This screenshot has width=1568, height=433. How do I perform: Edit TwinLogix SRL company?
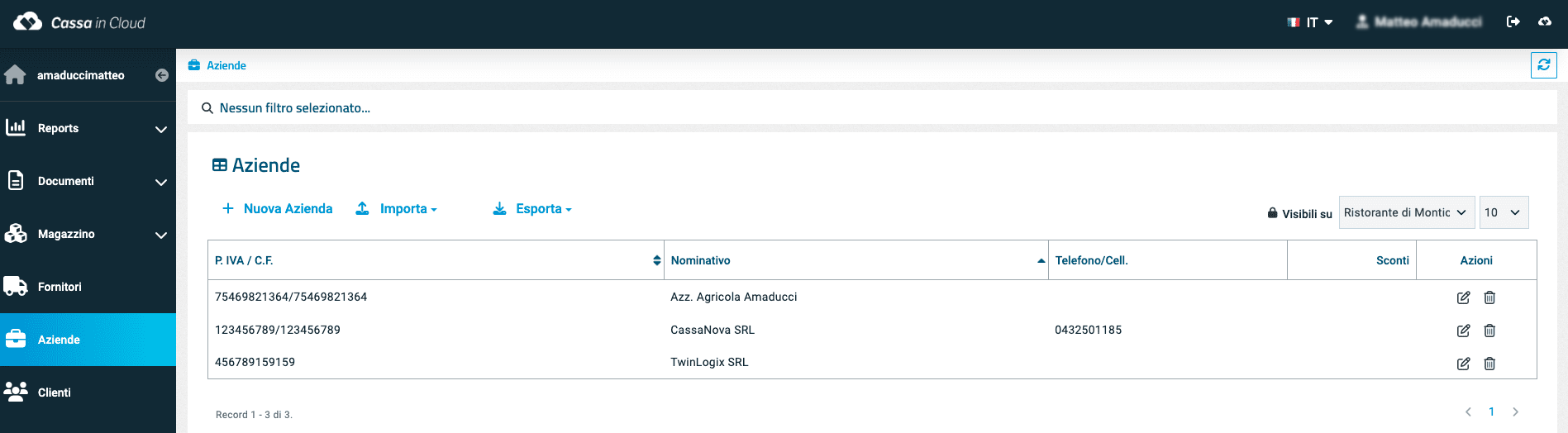click(1463, 364)
